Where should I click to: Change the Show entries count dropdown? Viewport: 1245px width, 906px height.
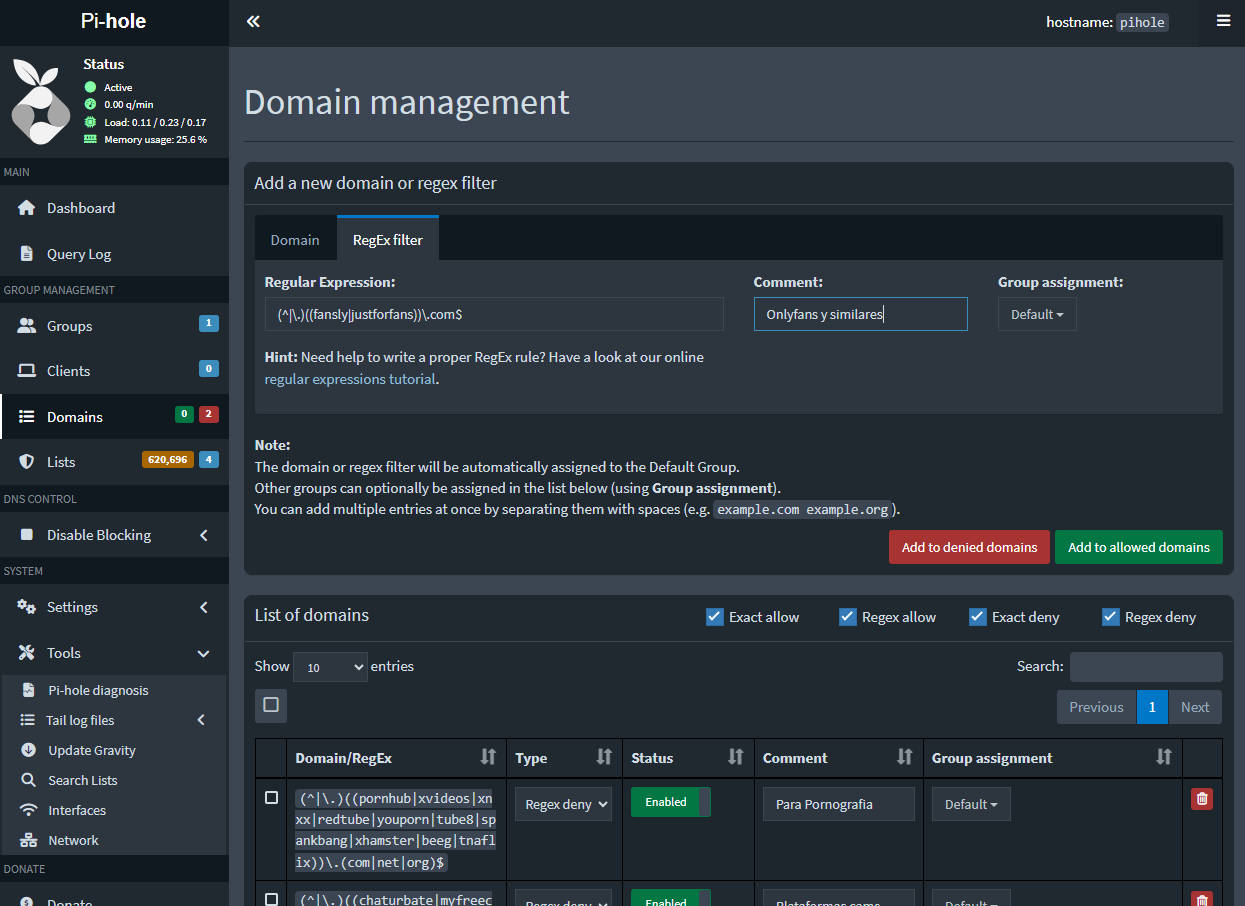pos(330,667)
